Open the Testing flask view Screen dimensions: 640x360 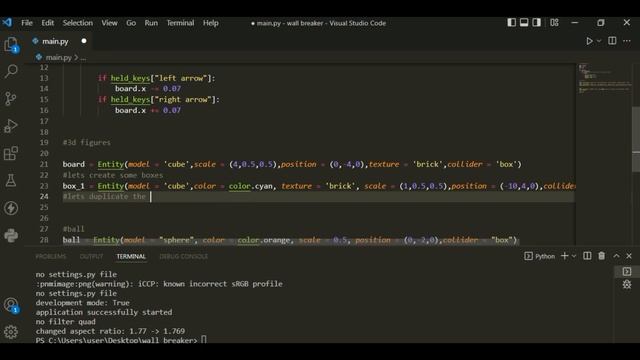(11, 180)
